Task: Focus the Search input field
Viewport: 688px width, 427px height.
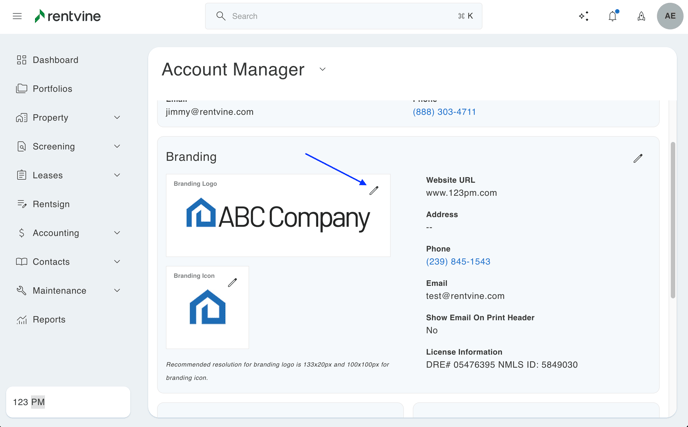Action: click(x=340, y=16)
